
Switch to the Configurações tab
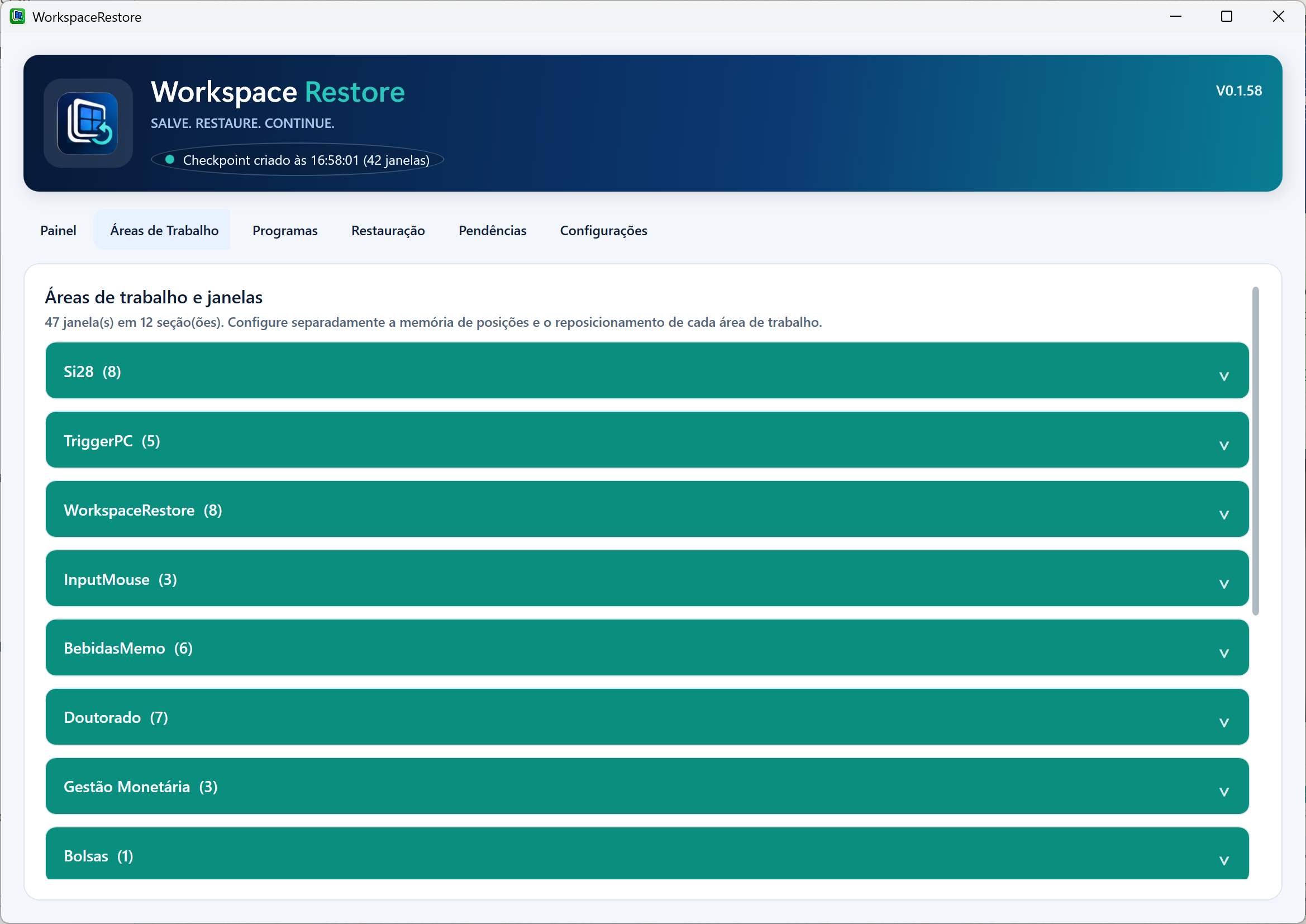pyautogui.click(x=603, y=230)
